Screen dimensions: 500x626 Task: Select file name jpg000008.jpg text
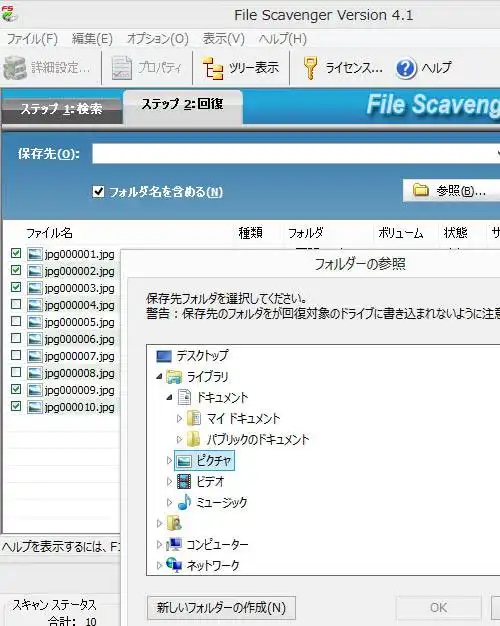pyautogui.click(x=79, y=373)
